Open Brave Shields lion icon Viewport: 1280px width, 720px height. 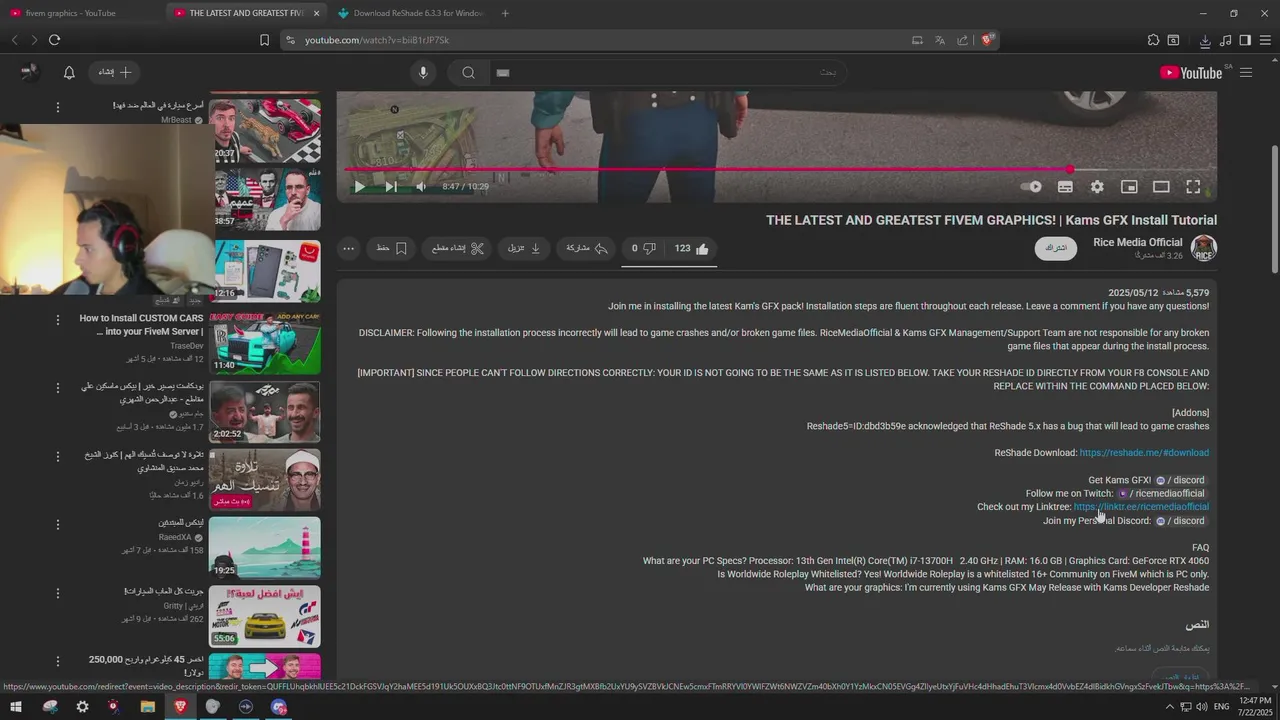pos(986,40)
